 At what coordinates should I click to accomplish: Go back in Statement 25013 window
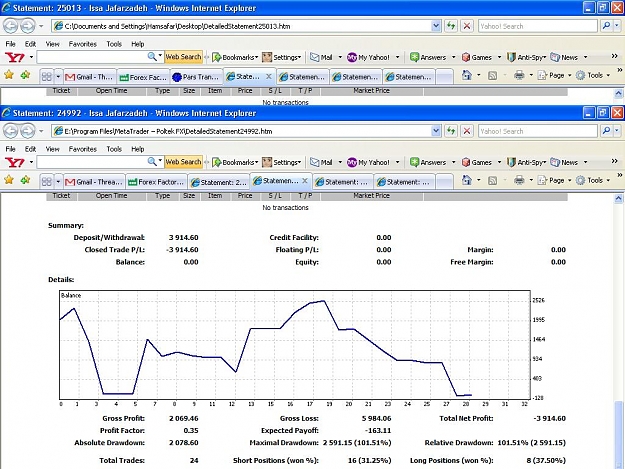[11, 26]
